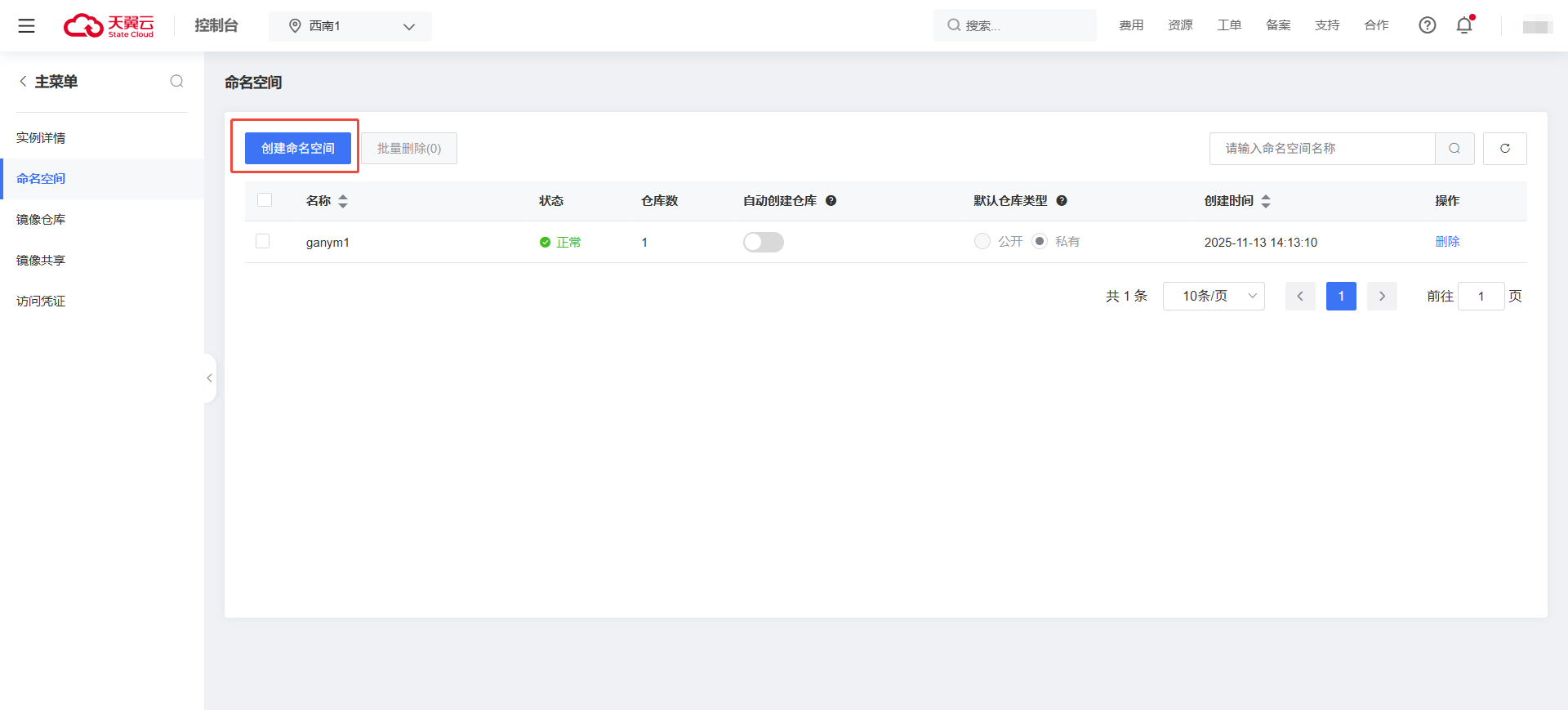Open the hamburger main menu icon
Viewport: 1568px width, 710px height.
26,25
